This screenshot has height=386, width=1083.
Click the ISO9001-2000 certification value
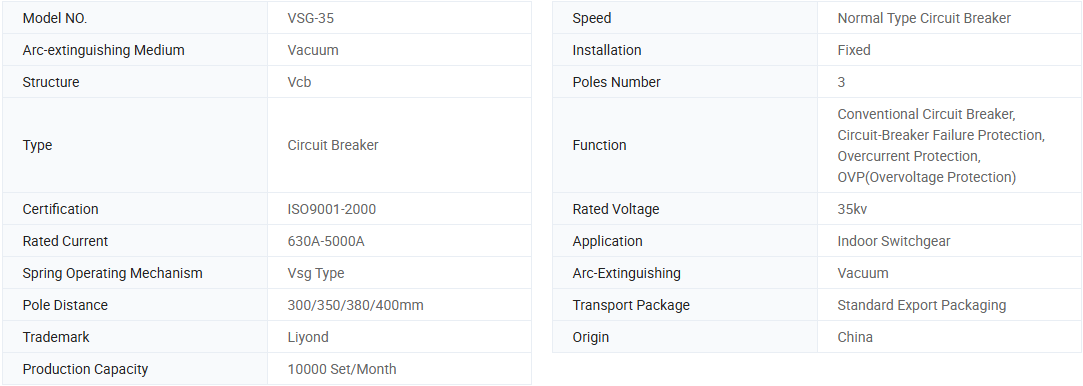coord(332,209)
